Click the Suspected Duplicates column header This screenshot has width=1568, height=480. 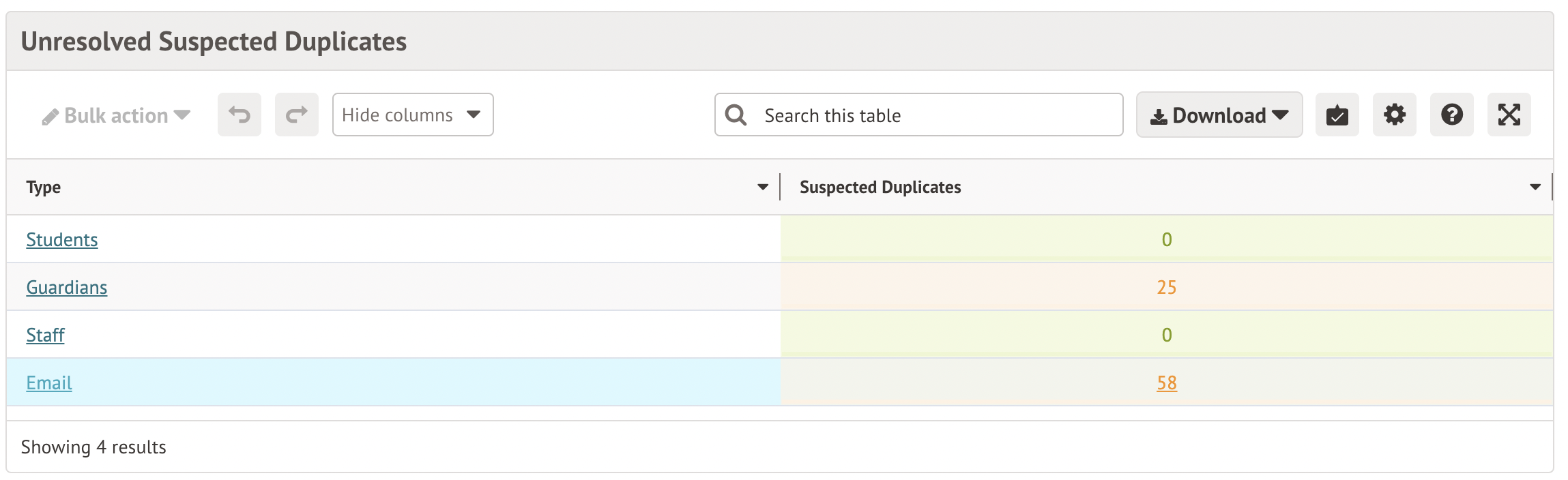(x=880, y=187)
